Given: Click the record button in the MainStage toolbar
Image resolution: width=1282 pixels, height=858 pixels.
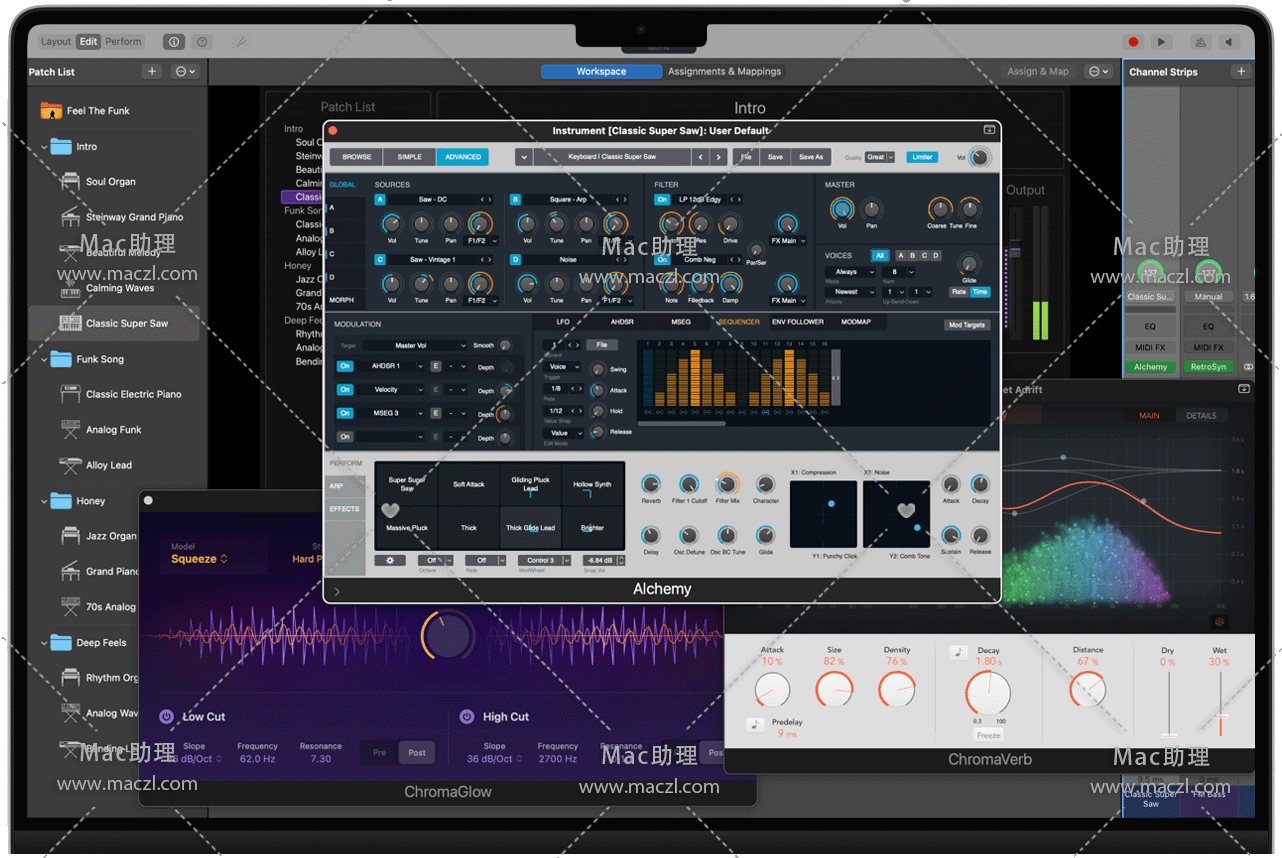Looking at the screenshot, I should [x=1133, y=42].
